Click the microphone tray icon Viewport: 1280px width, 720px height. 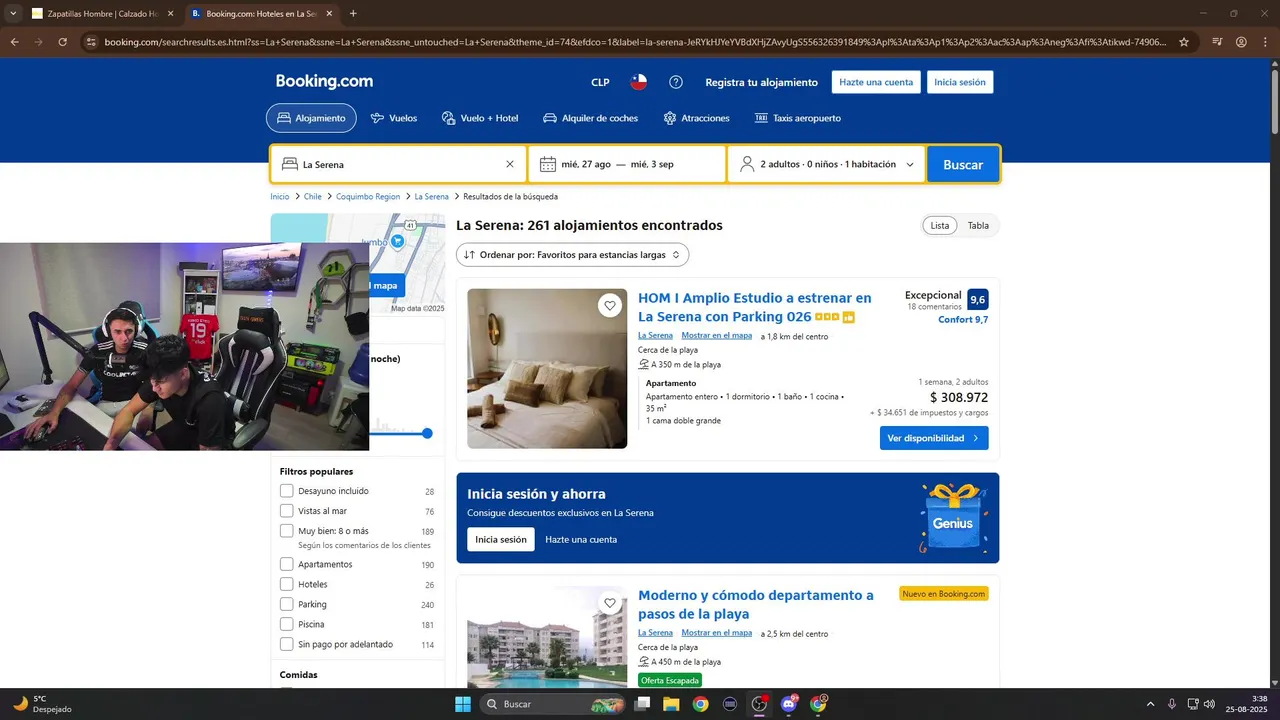(x=1172, y=704)
